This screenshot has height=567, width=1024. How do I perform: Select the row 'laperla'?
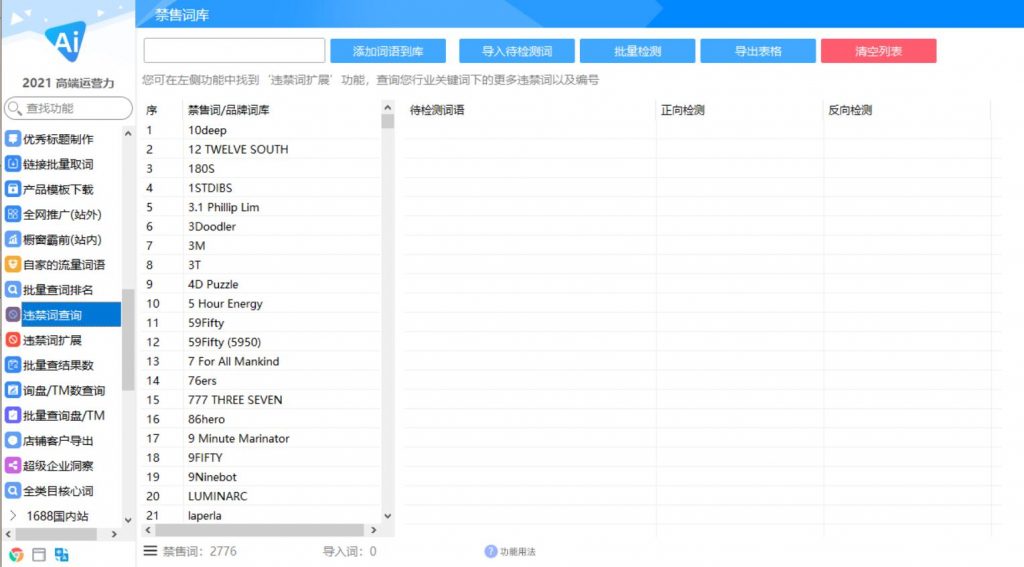tap(261, 515)
